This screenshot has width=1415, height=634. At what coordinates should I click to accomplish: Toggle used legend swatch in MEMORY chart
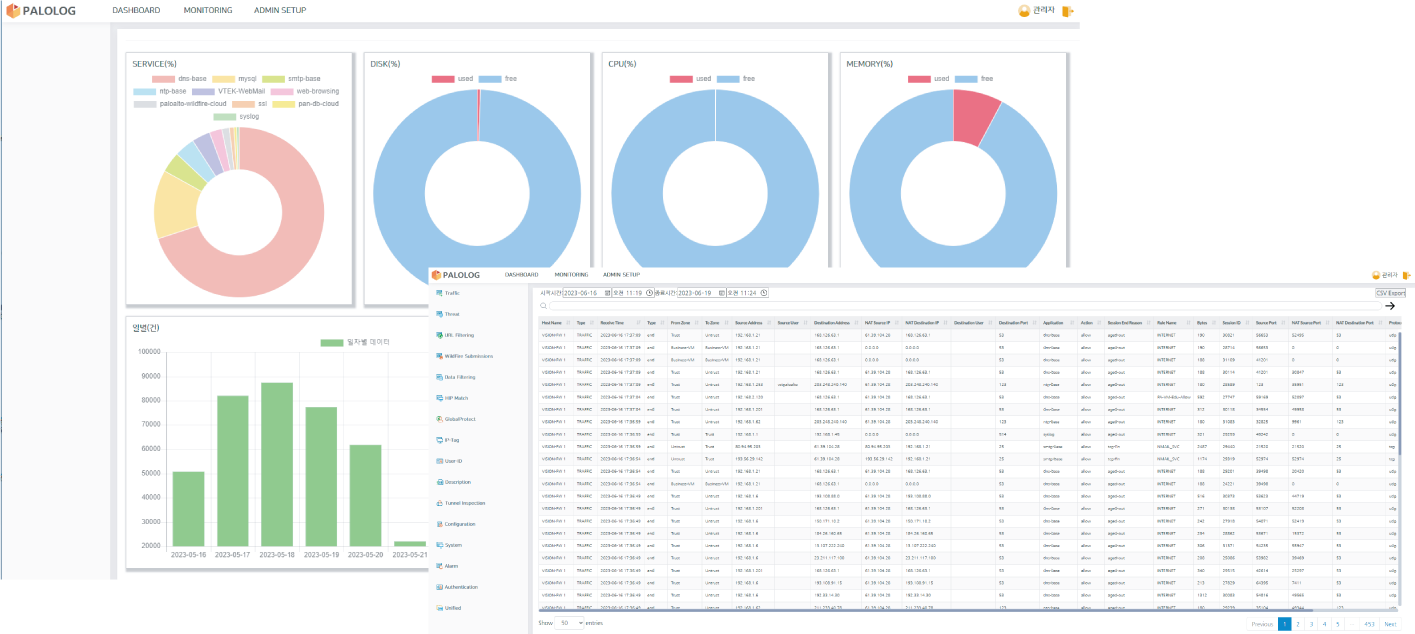(919, 78)
